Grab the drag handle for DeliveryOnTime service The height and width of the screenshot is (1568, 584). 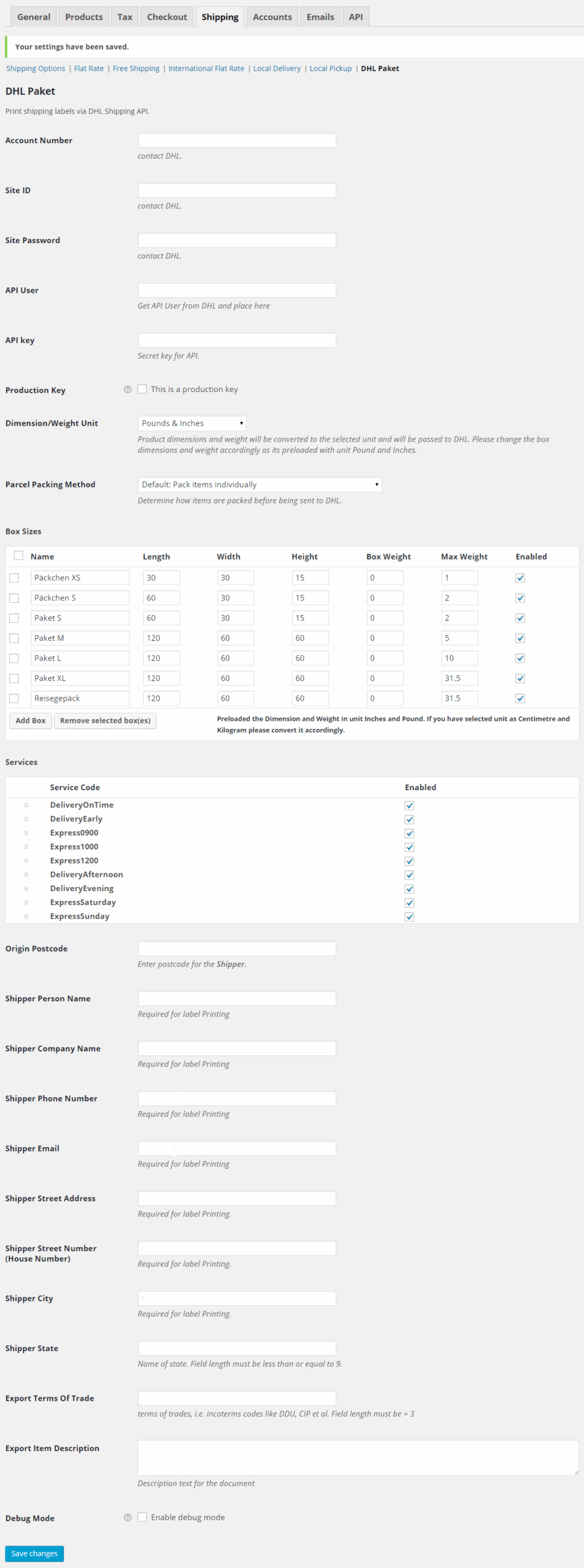tap(26, 805)
